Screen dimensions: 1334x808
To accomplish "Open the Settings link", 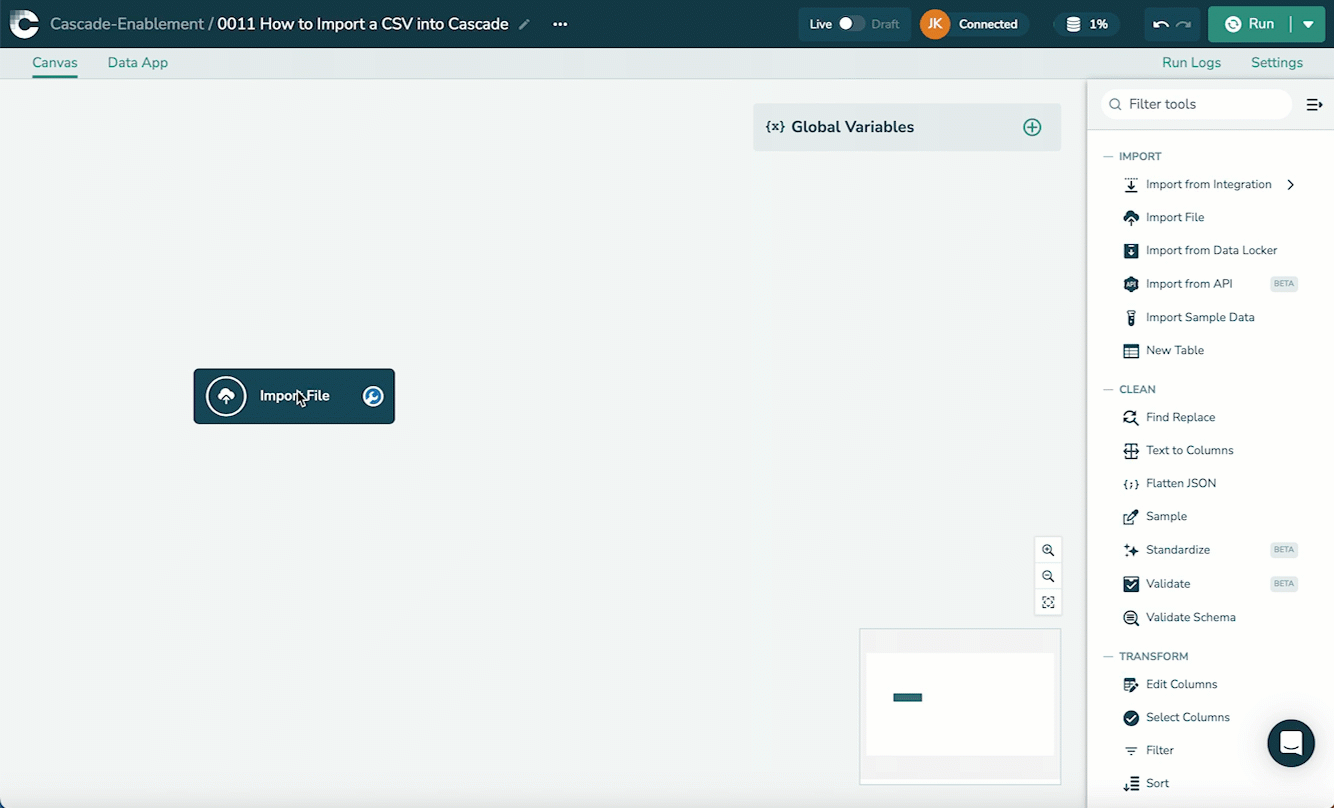I will [x=1276, y=62].
